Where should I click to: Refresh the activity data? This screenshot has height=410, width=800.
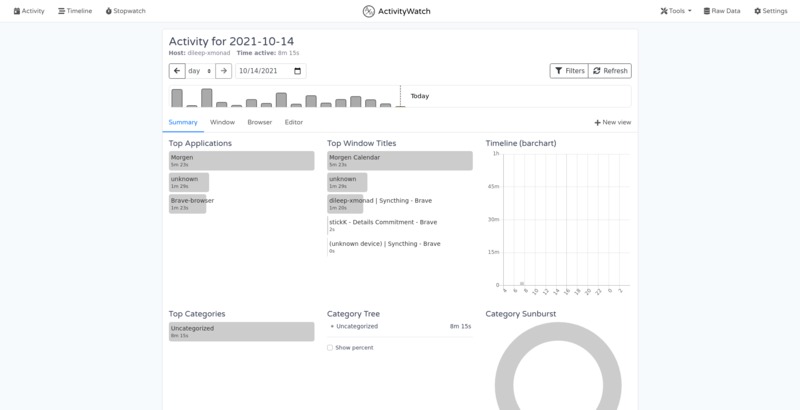tap(610, 71)
